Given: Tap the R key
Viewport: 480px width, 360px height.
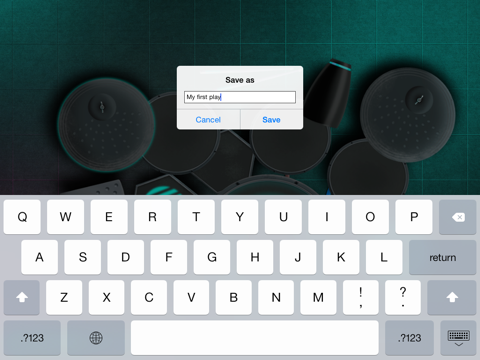Looking at the screenshot, I should [x=152, y=217].
